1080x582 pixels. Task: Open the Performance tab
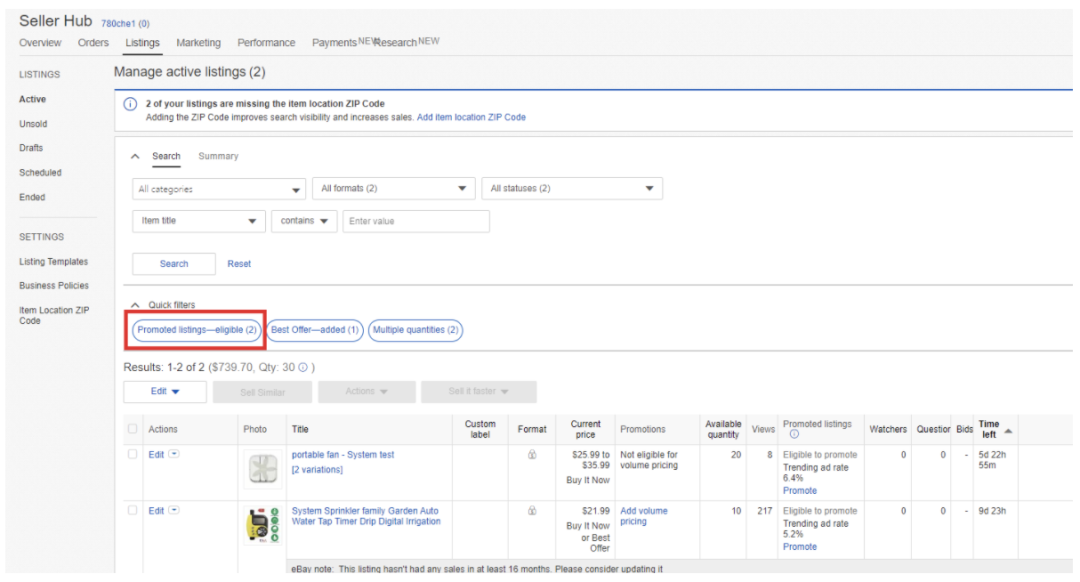click(x=266, y=43)
